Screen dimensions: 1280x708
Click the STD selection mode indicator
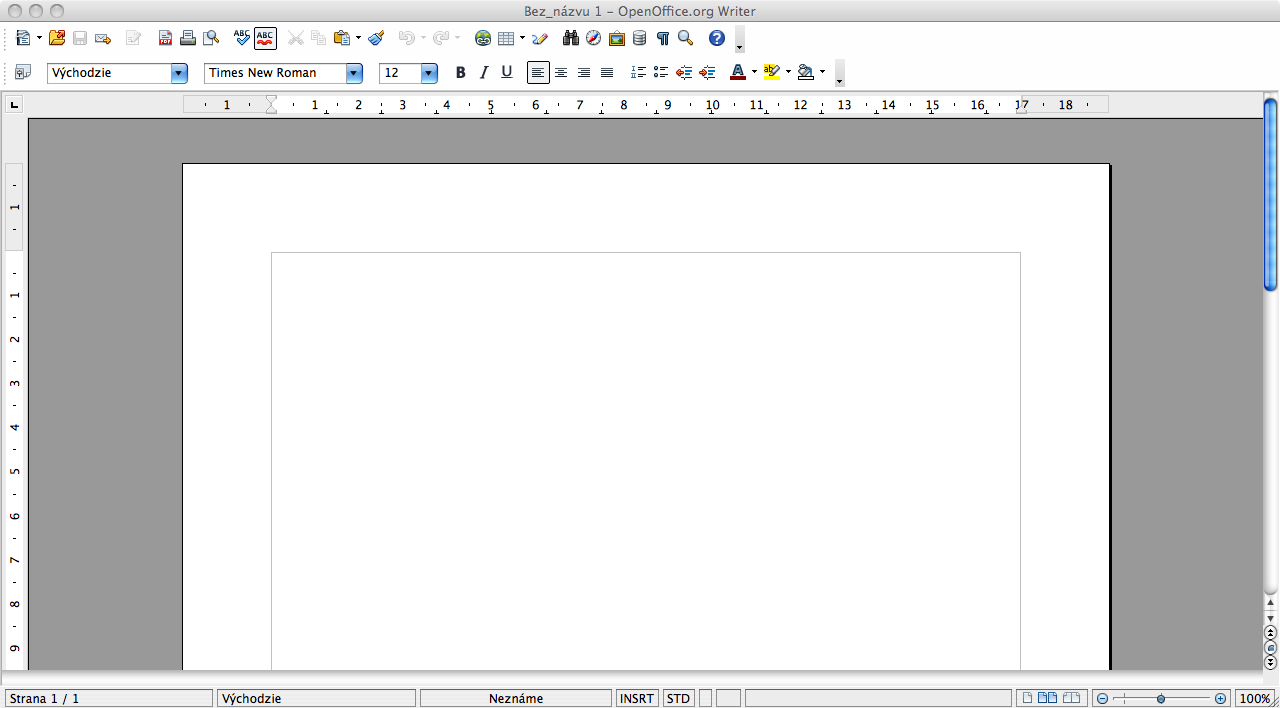coord(677,697)
